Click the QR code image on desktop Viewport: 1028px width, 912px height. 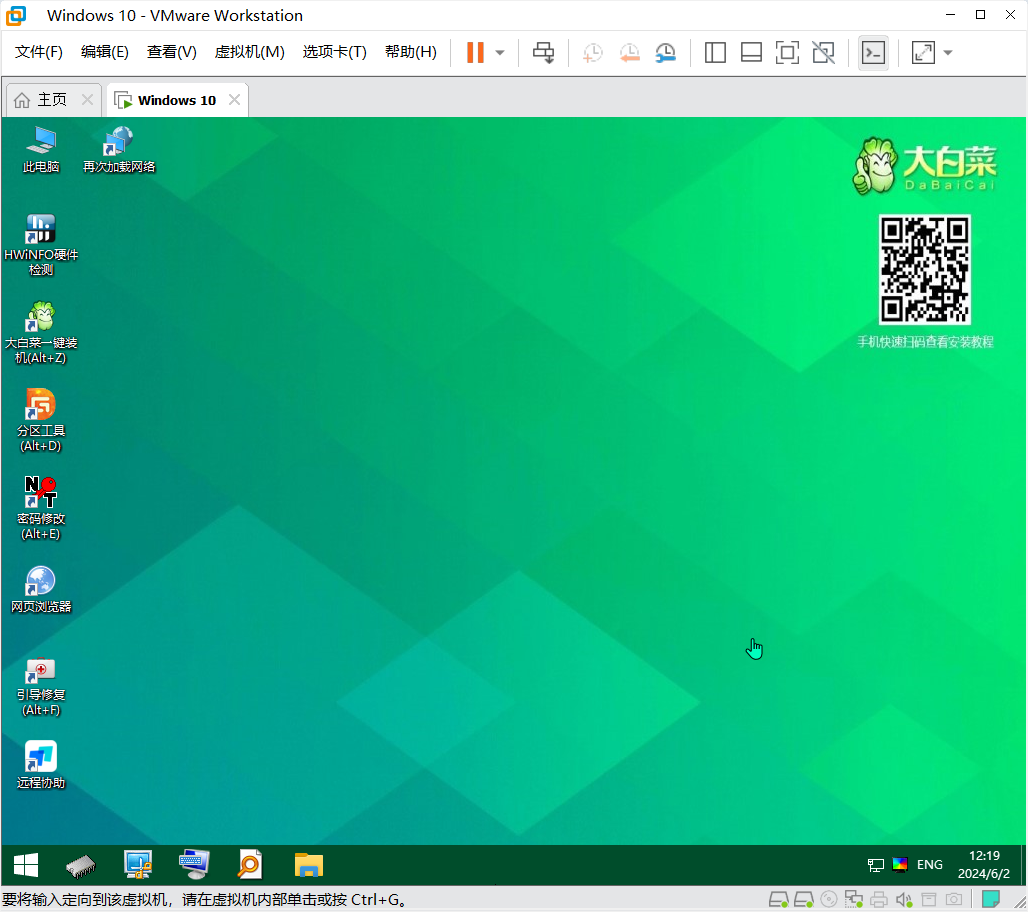pos(924,269)
